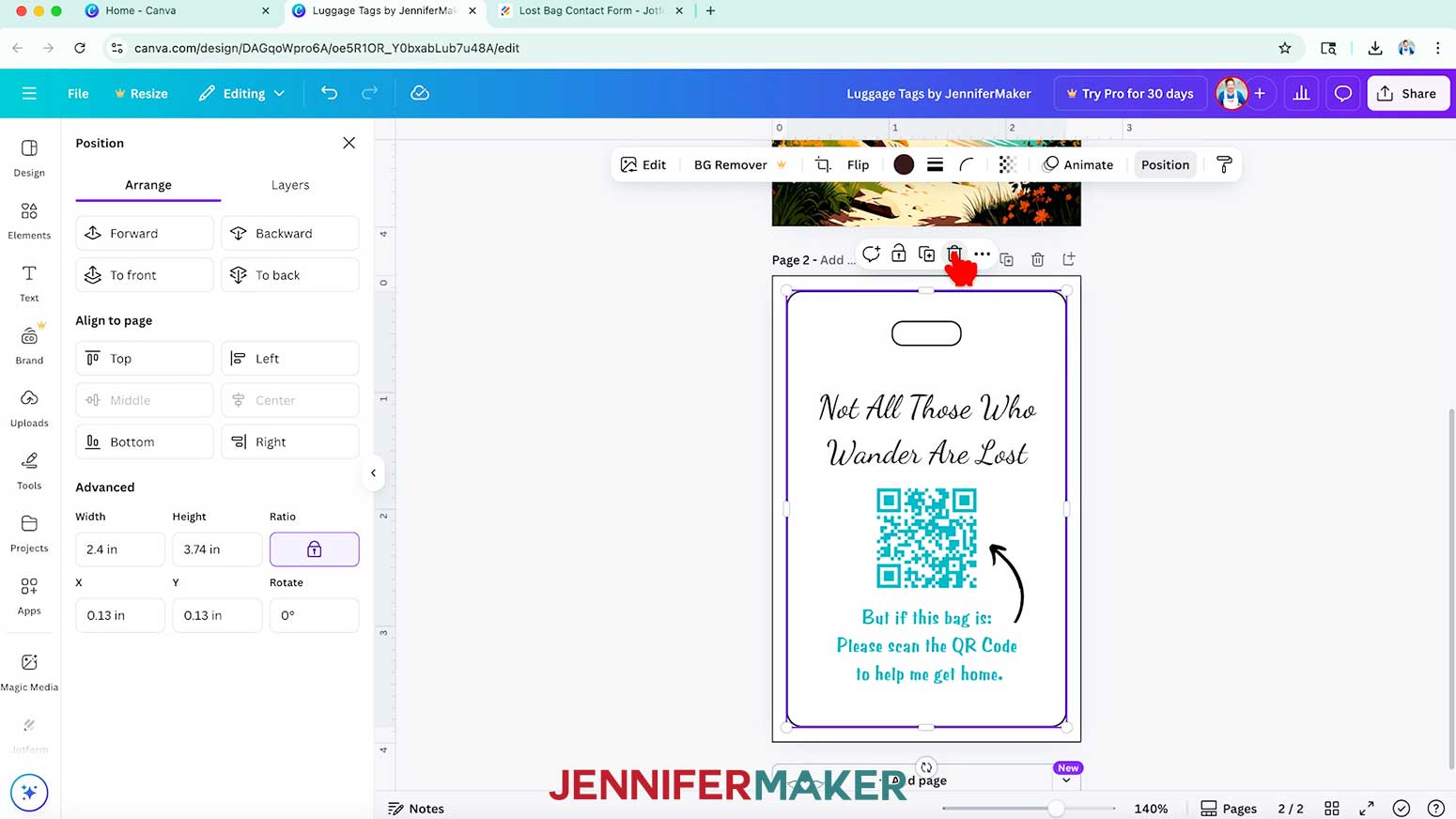Switch to the Layers tab
This screenshot has width=1456, height=819.
pos(290,185)
